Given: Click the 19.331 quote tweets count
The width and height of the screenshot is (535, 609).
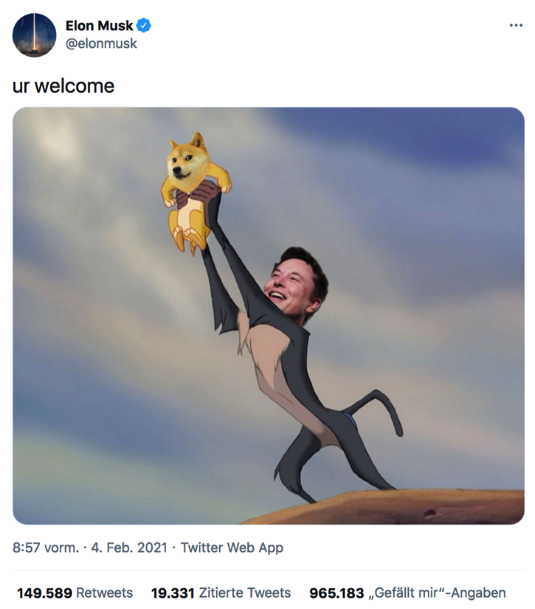Looking at the screenshot, I should 173,593.
